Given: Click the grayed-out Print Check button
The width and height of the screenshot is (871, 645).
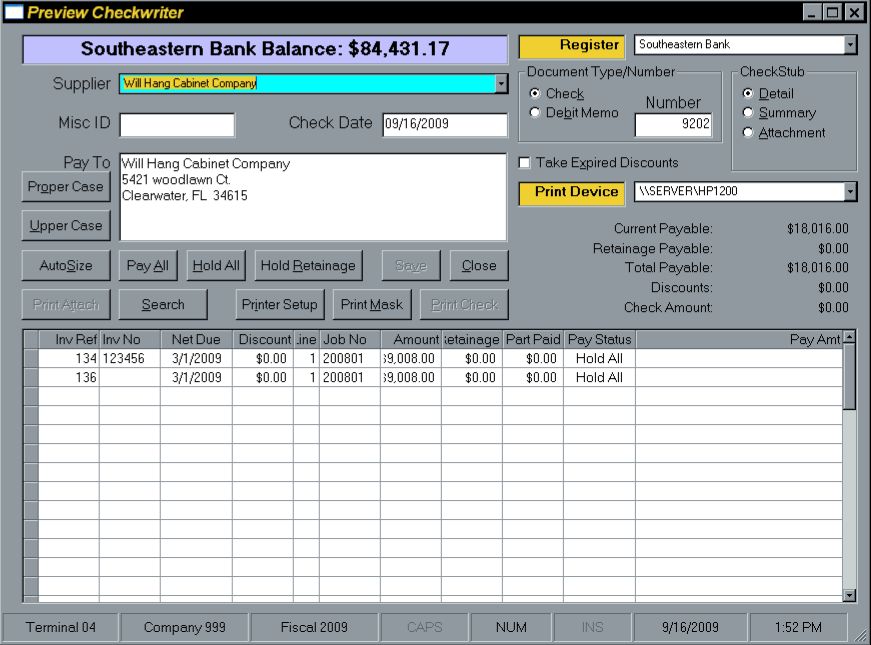Looking at the screenshot, I should tap(464, 304).
